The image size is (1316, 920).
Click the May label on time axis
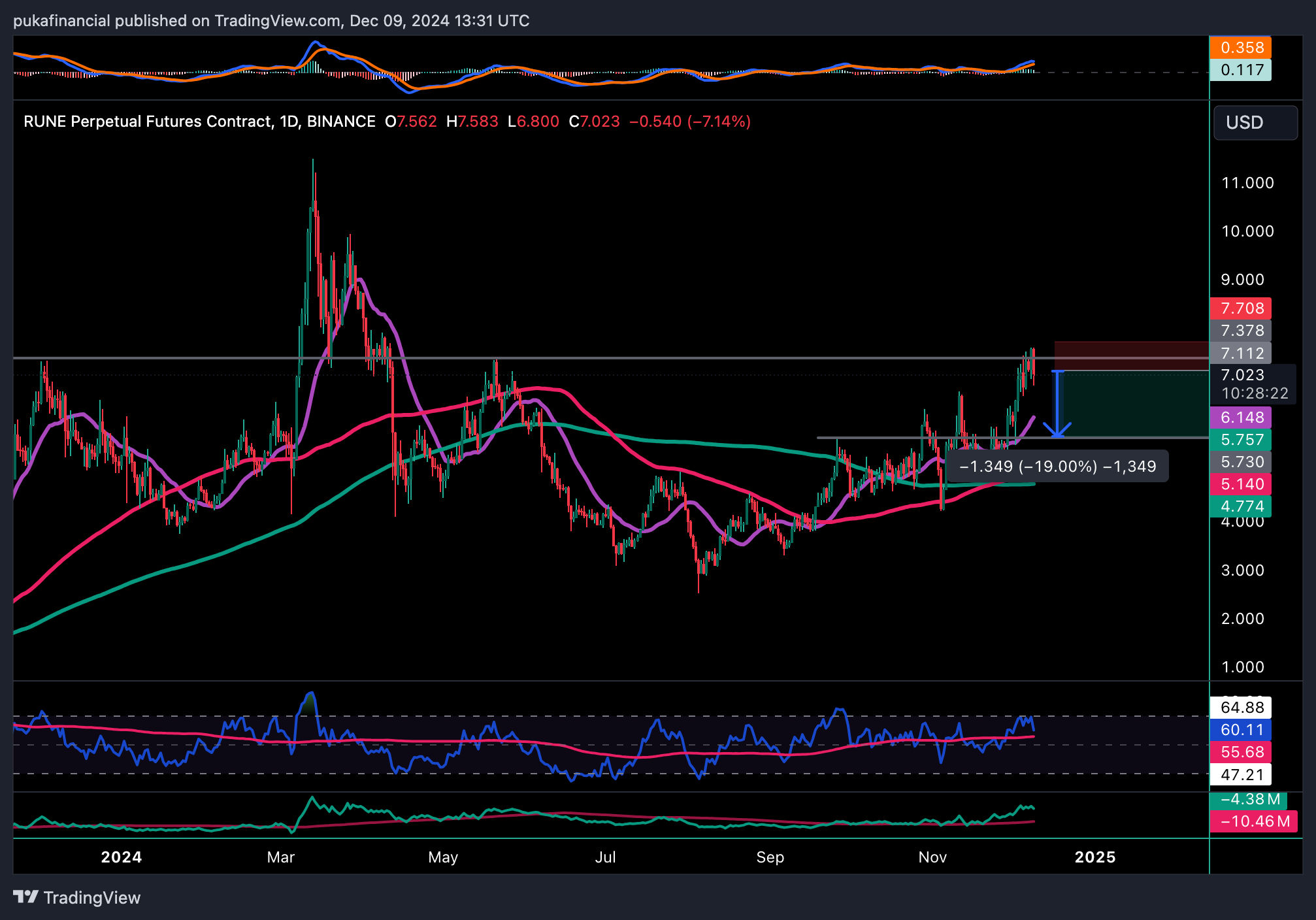point(443,857)
